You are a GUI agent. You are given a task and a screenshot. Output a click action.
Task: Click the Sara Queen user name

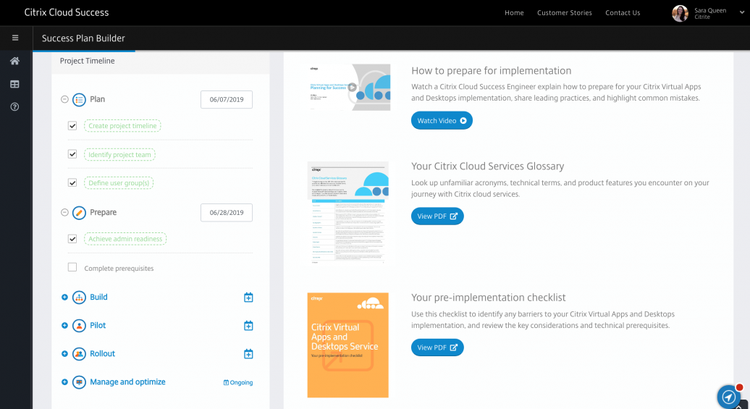(x=710, y=10)
